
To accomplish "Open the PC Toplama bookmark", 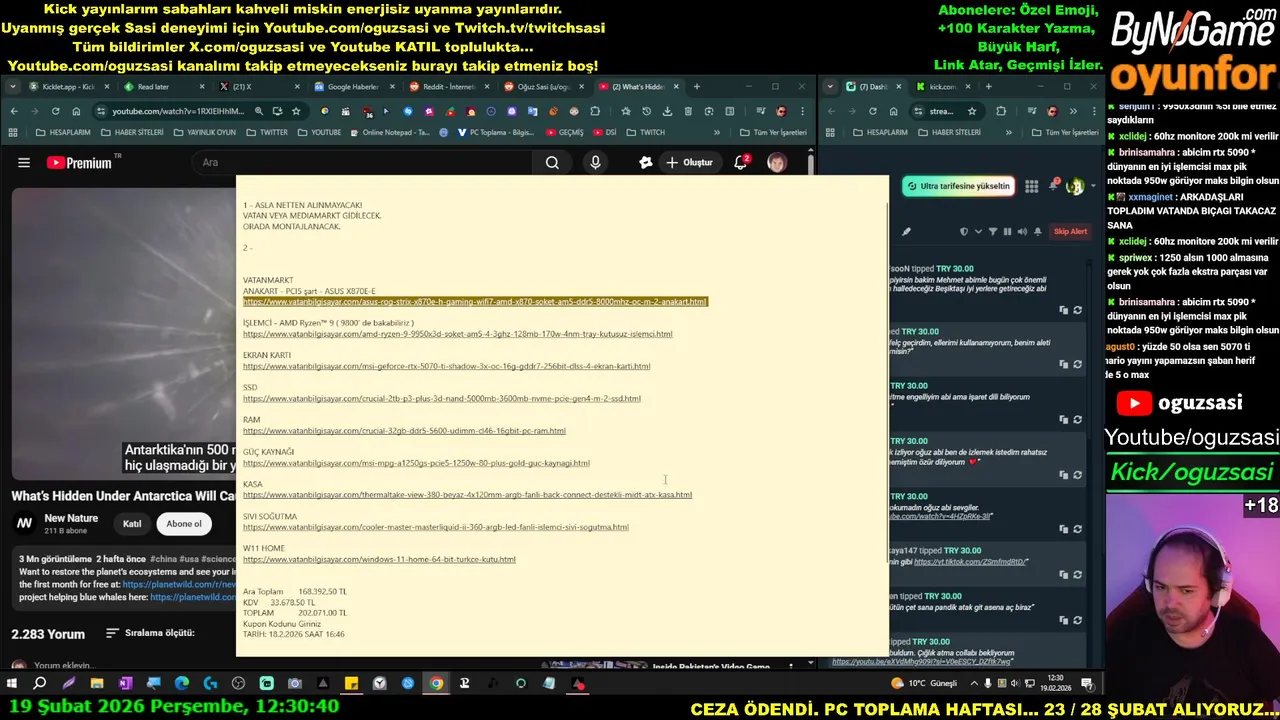I will click(495, 132).
